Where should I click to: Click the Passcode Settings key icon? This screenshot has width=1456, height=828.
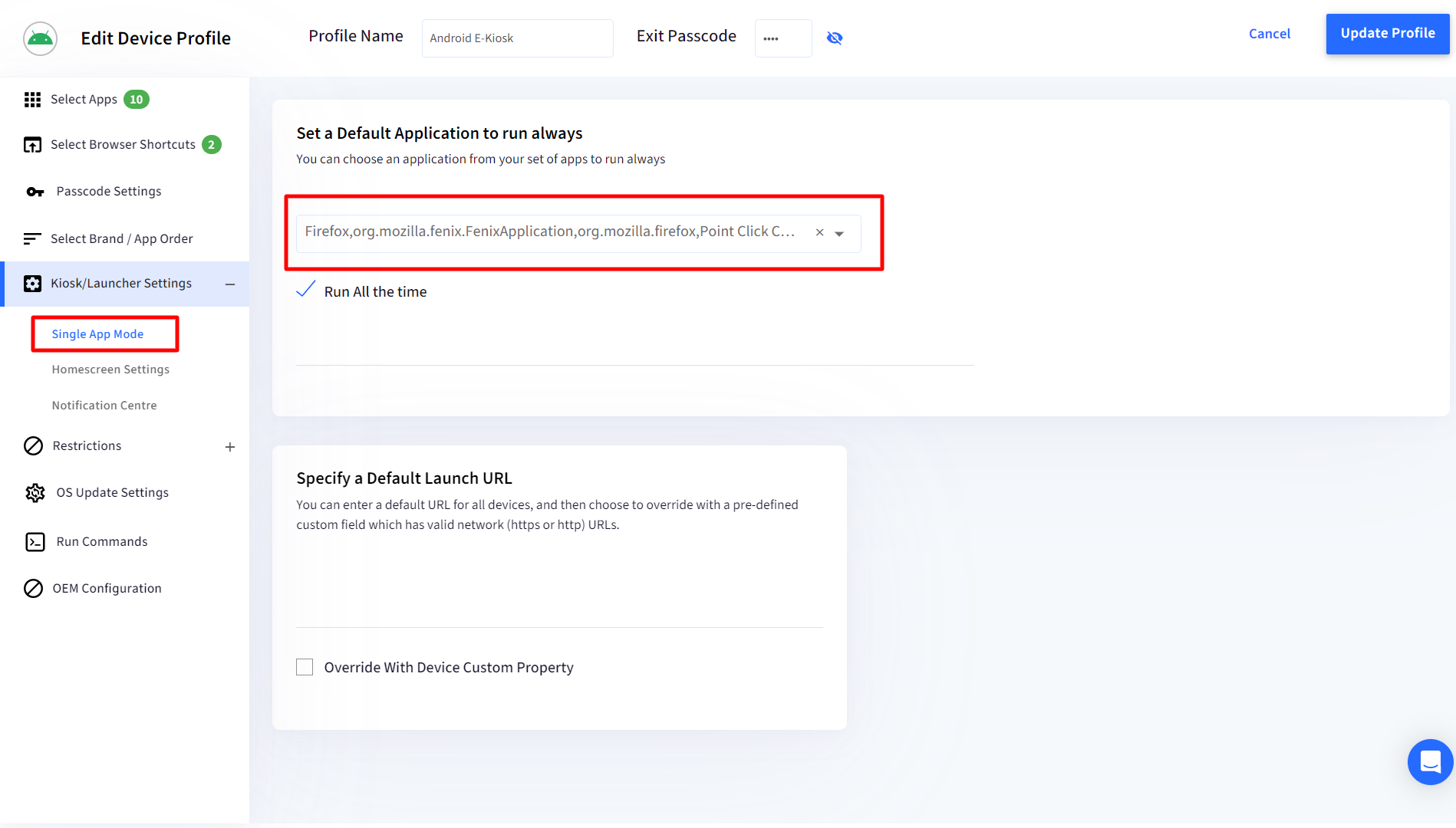point(35,192)
